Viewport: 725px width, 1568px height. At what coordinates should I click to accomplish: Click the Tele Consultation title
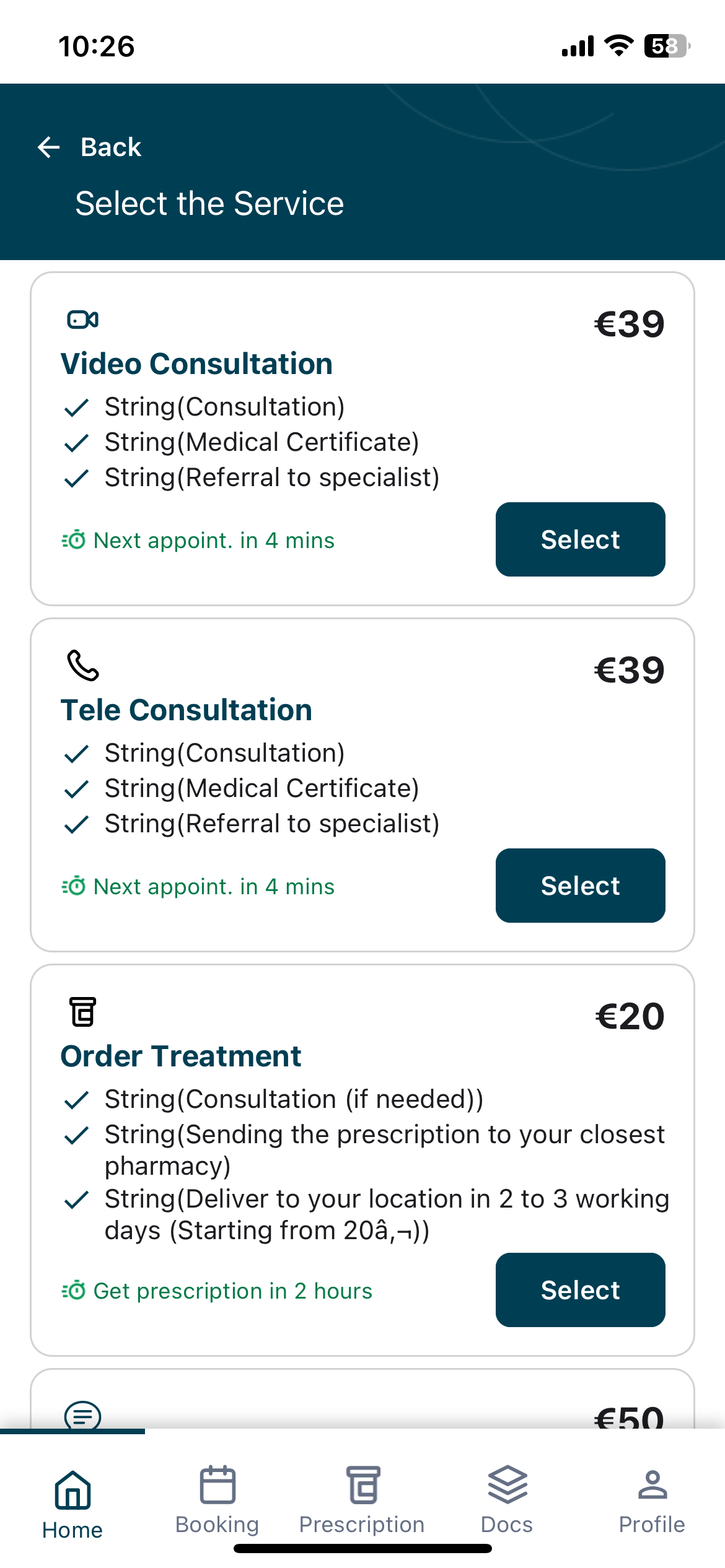[187, 710]
